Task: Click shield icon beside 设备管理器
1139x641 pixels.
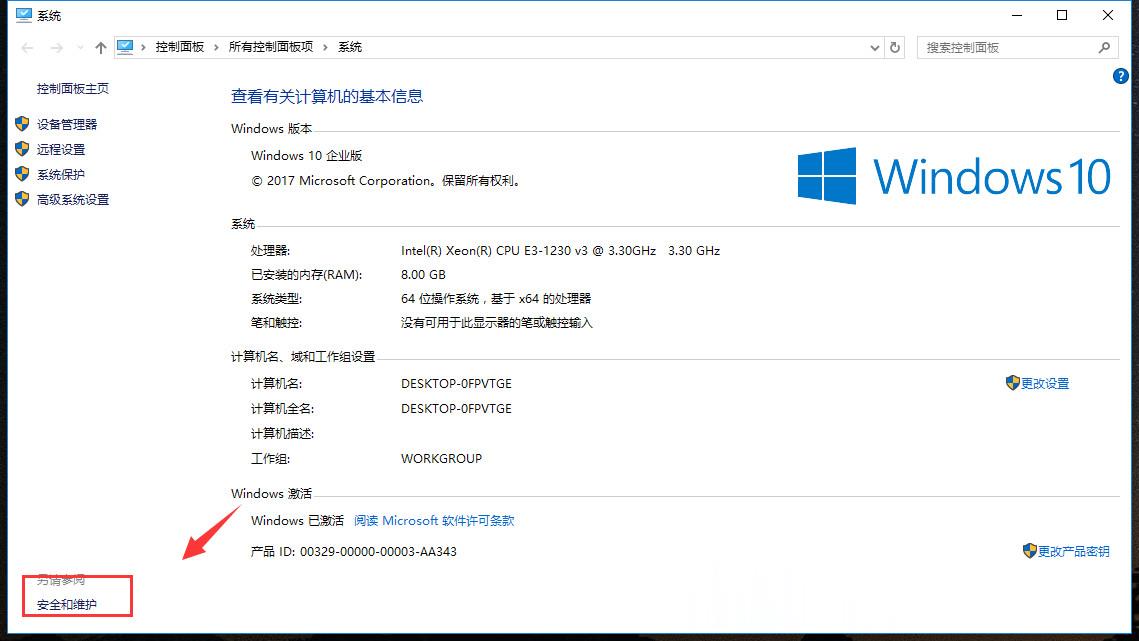Action: tap(22, 124)
